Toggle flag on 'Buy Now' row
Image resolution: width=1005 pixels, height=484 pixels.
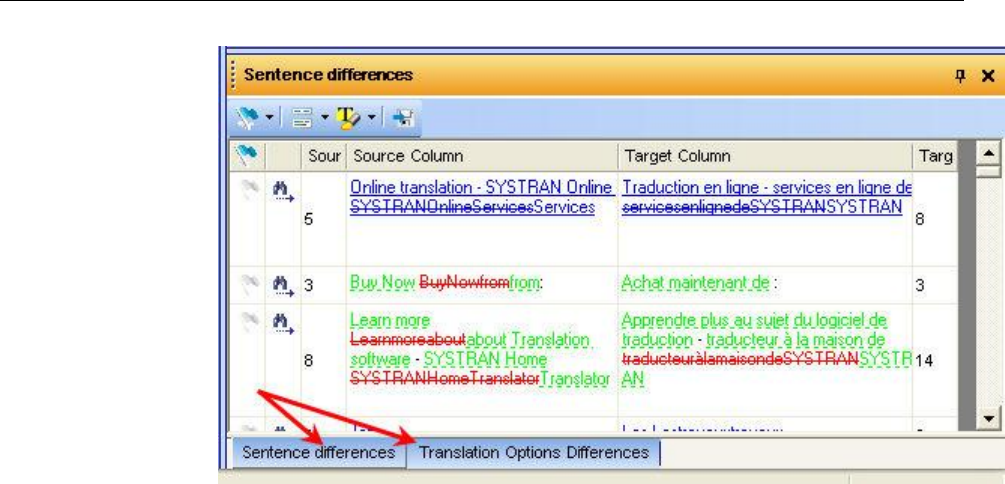click(x=249, y=281)
